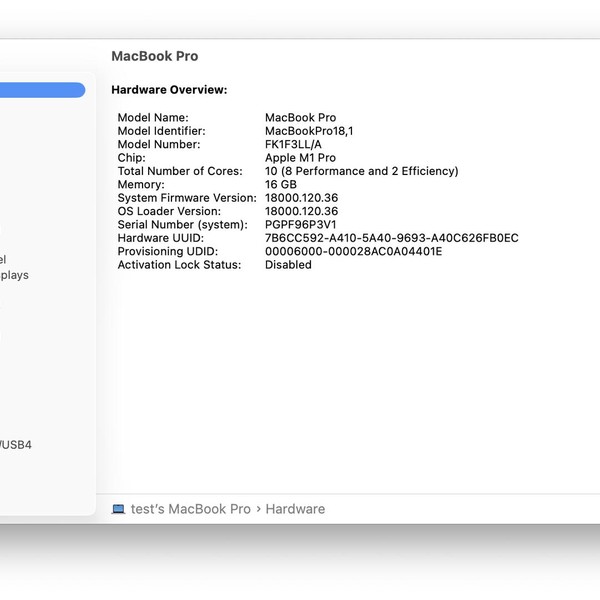This screenshot has width=600, height=600.
Task: Select the value "MacBookPro18,1"
Action: click(x=309, y=131)
